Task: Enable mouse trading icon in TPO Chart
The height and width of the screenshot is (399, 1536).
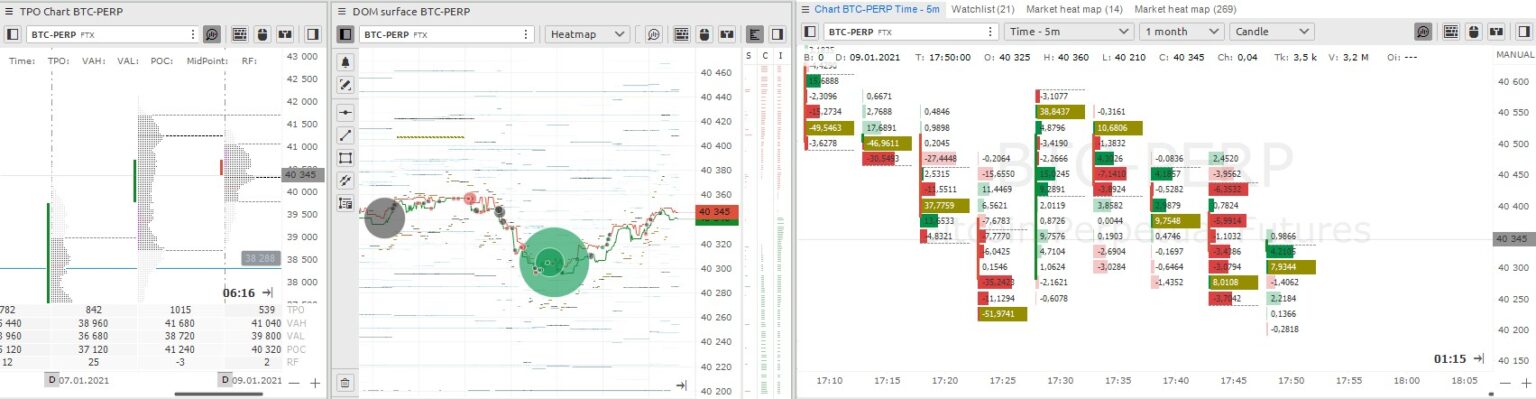Action: 263,34
